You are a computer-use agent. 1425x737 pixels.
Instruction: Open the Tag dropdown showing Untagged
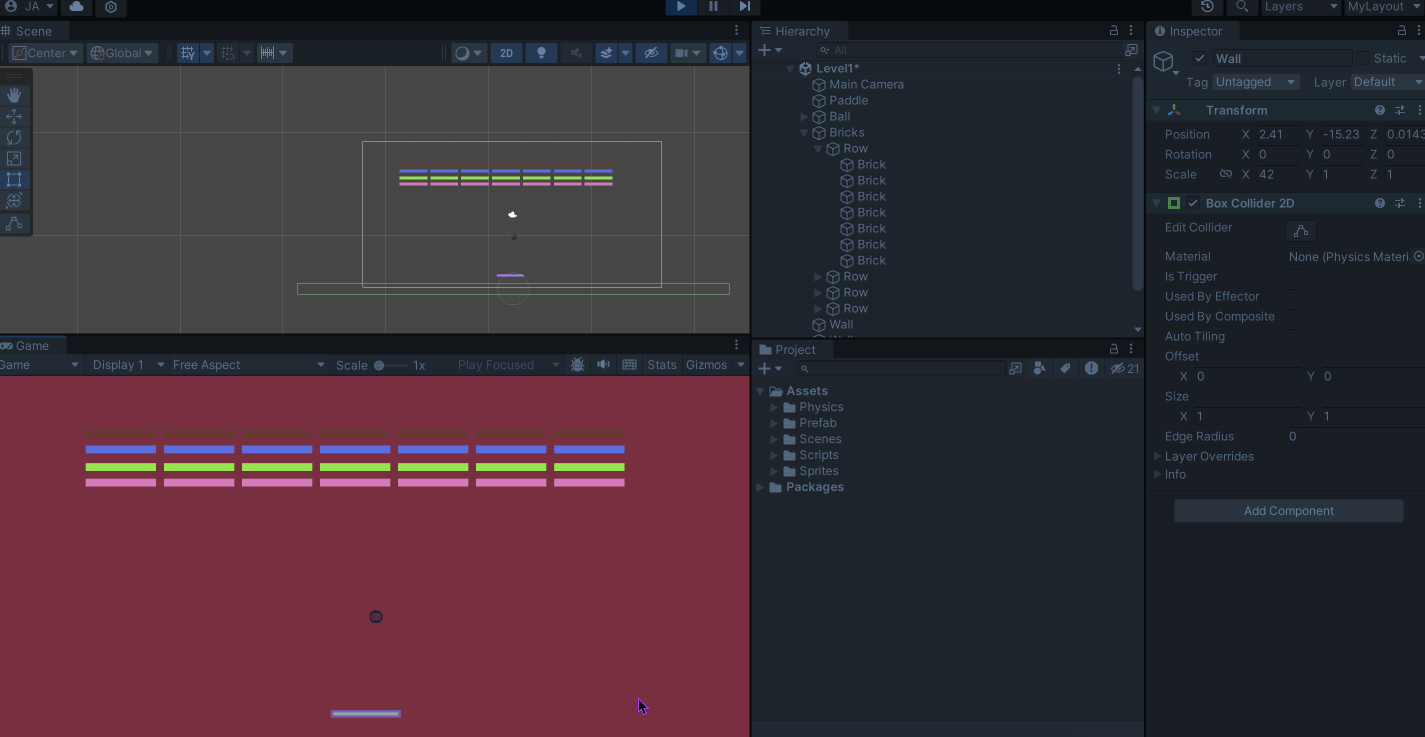[1255, 82]
